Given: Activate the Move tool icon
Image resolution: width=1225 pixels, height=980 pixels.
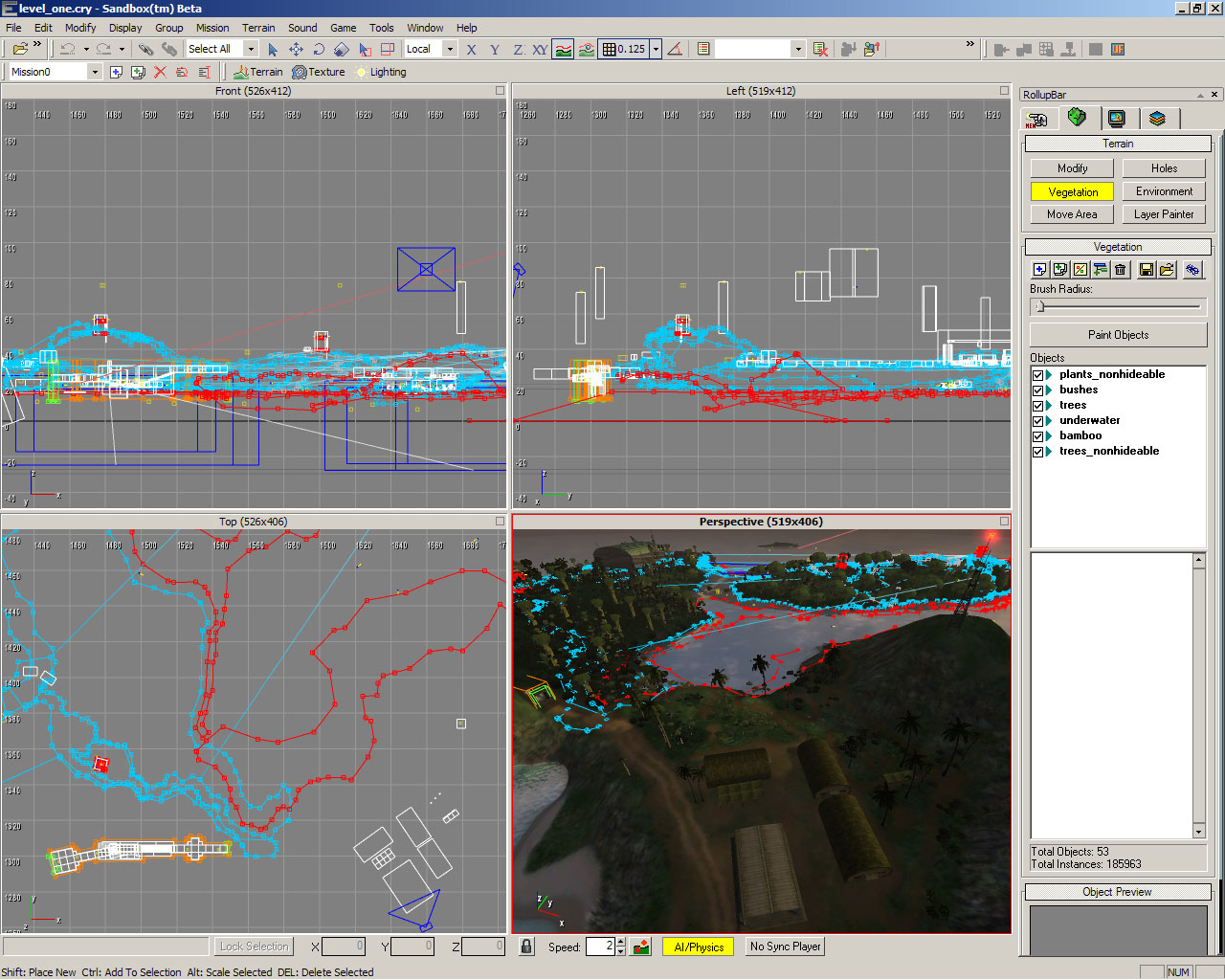Looking at the screenshot, I should tap(296, 49).
